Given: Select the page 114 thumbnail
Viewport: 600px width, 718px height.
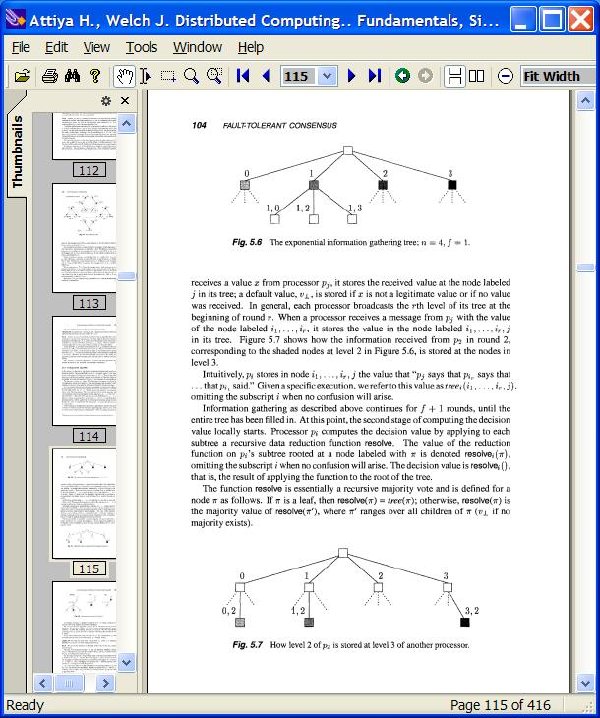Looking at the screenshot, I should tap(84, 370).
